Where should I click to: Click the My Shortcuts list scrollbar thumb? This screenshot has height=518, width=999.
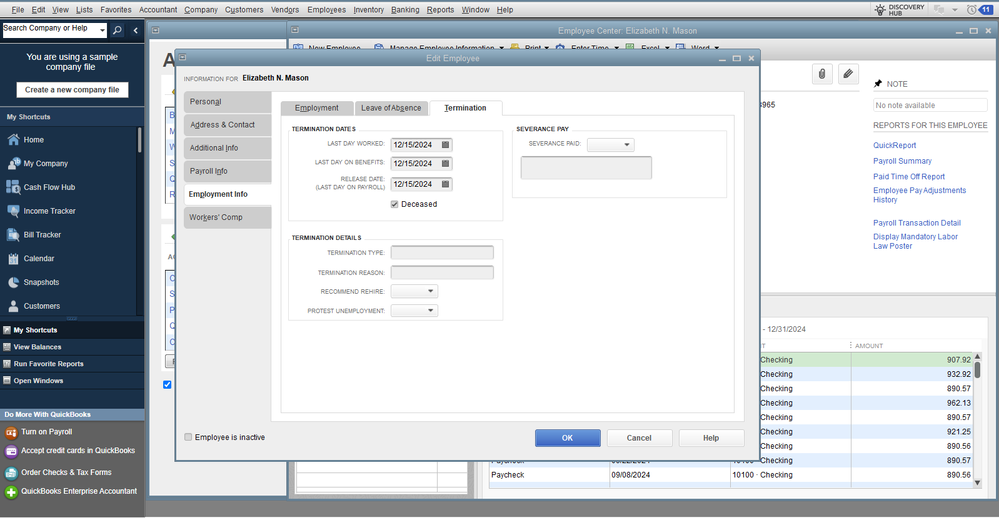(140, 140)
